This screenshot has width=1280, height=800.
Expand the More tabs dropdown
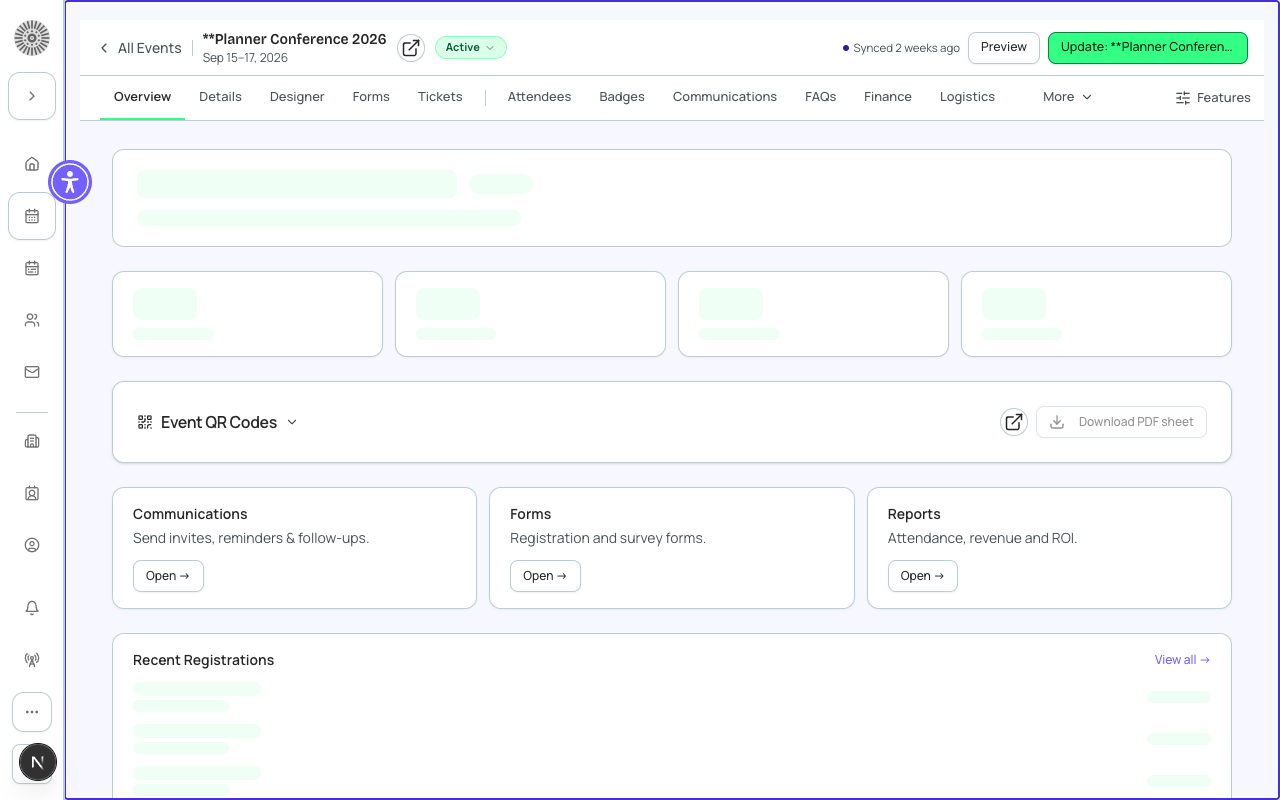click(1067, 97)
